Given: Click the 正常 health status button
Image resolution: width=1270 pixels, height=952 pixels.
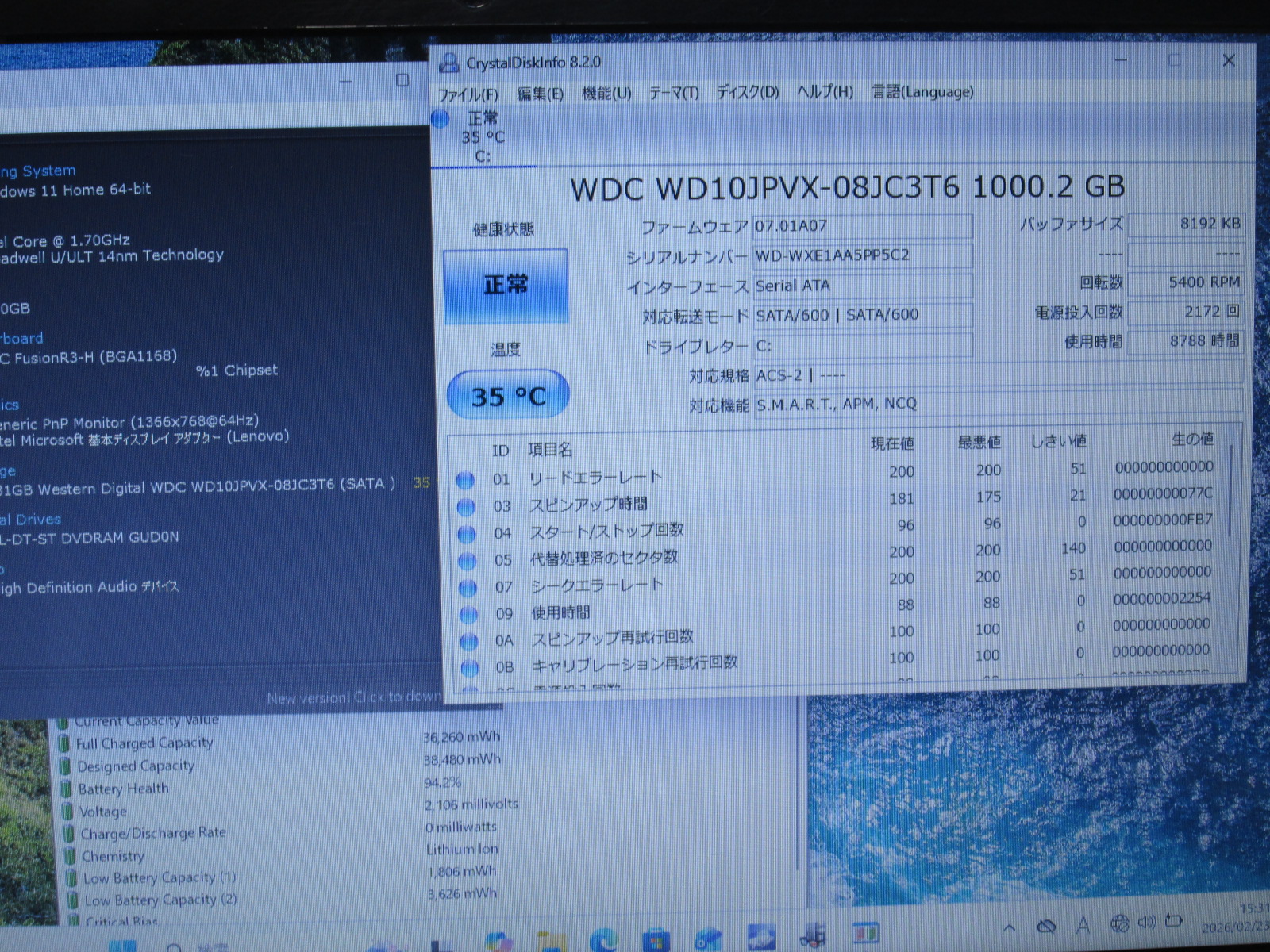Looking at the screenshot, I should 506,286.
